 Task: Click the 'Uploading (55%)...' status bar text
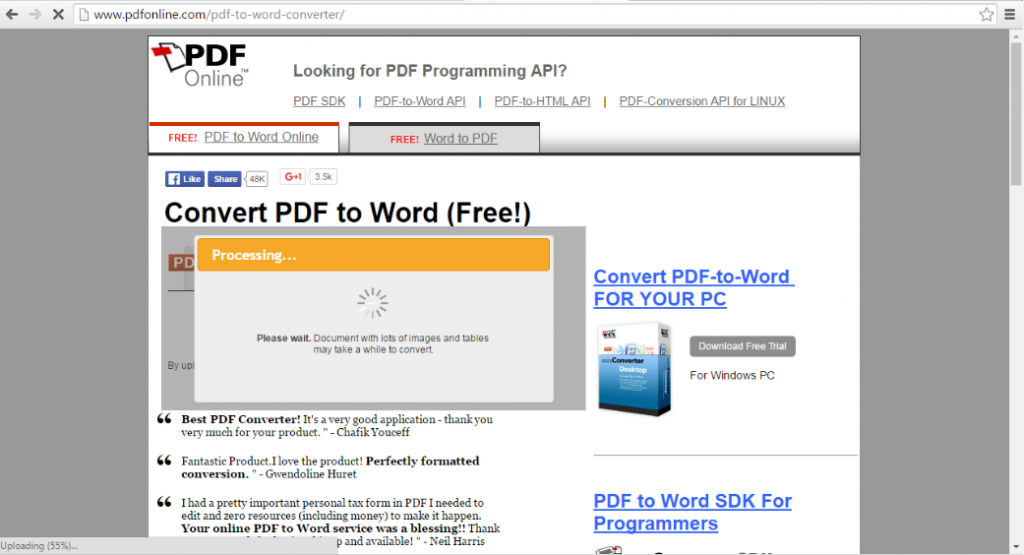point(39,546)
